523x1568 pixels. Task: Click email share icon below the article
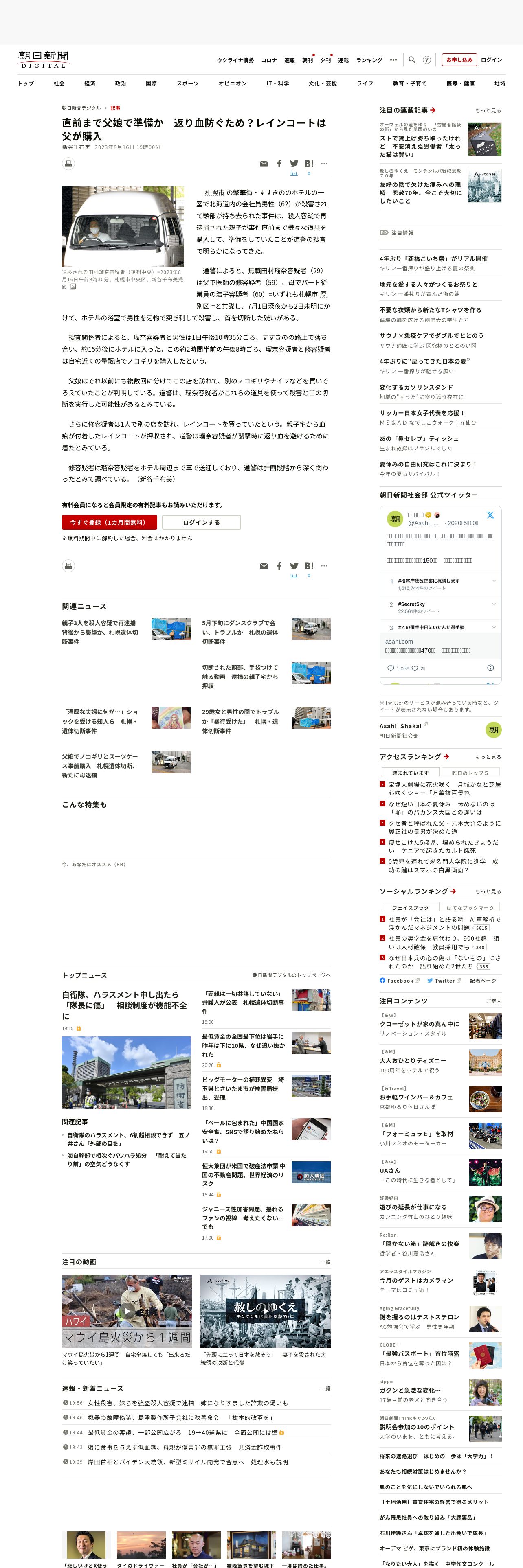pos(264,565)
